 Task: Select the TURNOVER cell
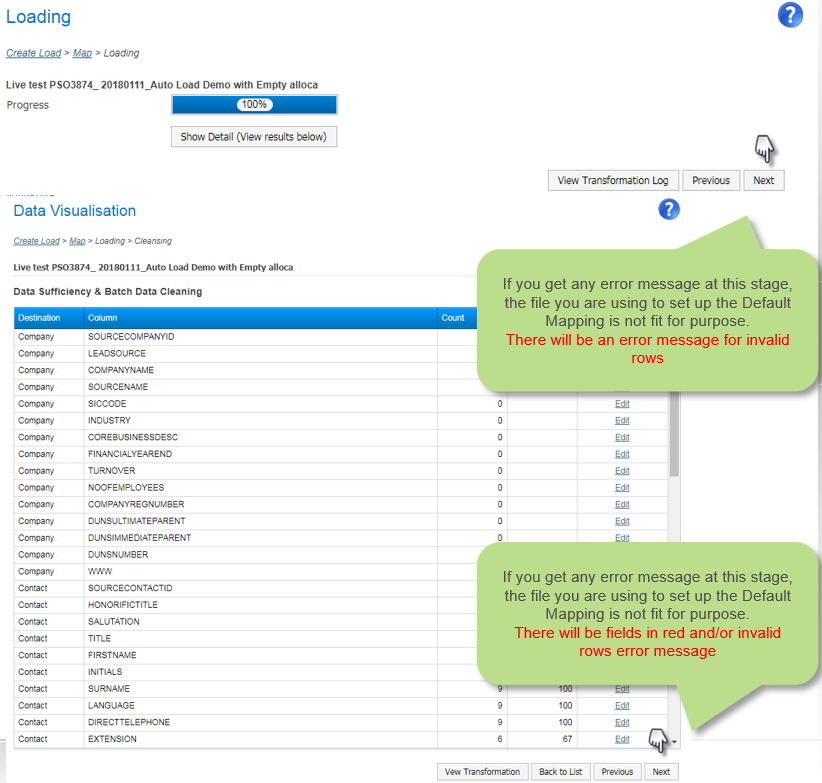pyautogui.click(x=261, y=471)
